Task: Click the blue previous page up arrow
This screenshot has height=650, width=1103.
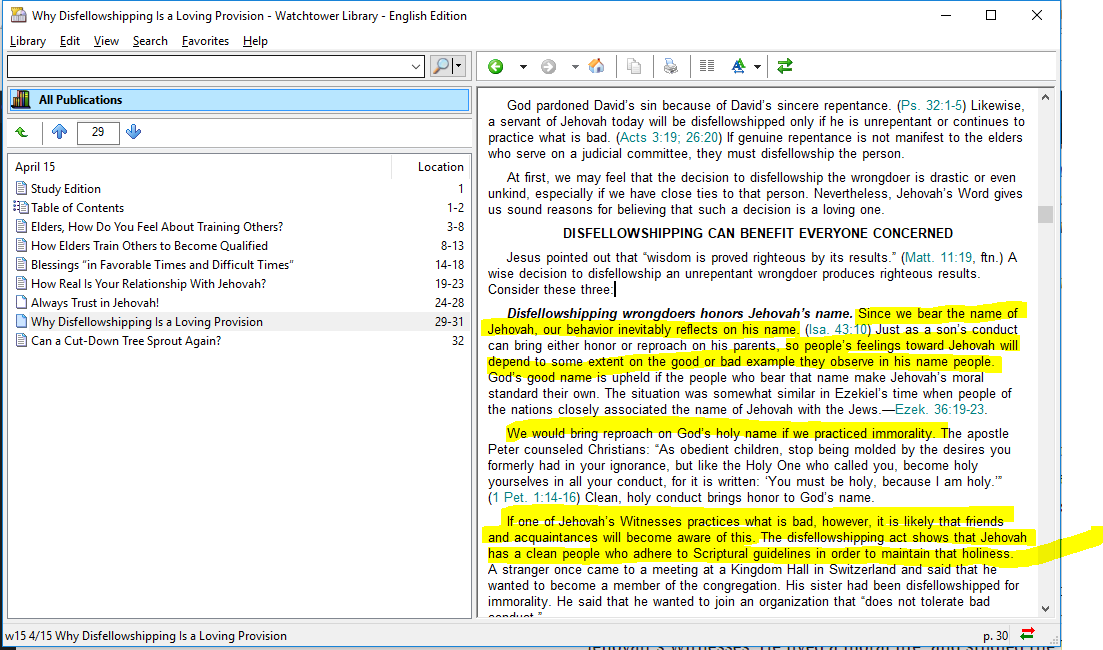Action: 59,132
